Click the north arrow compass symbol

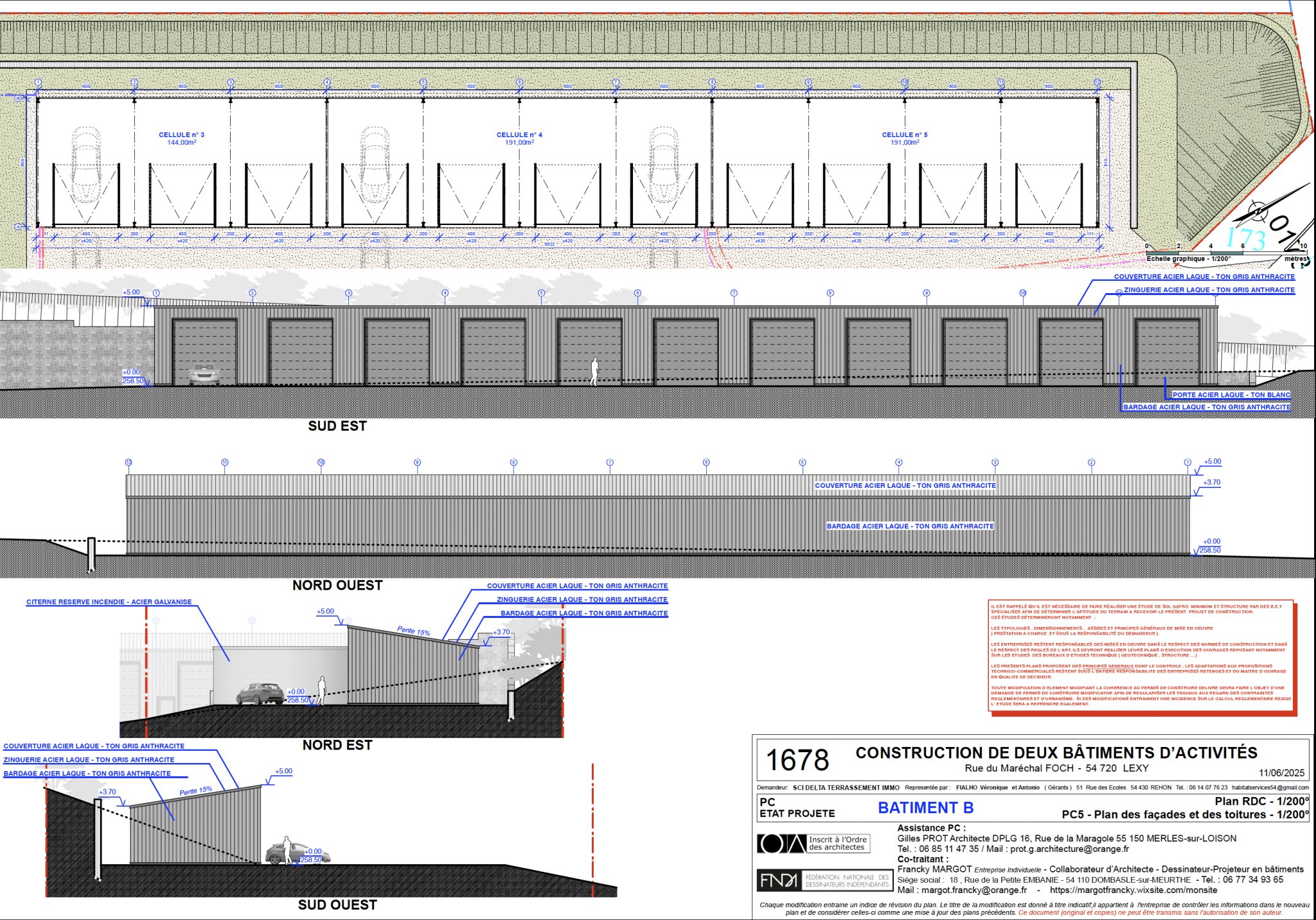(1259, 211)
